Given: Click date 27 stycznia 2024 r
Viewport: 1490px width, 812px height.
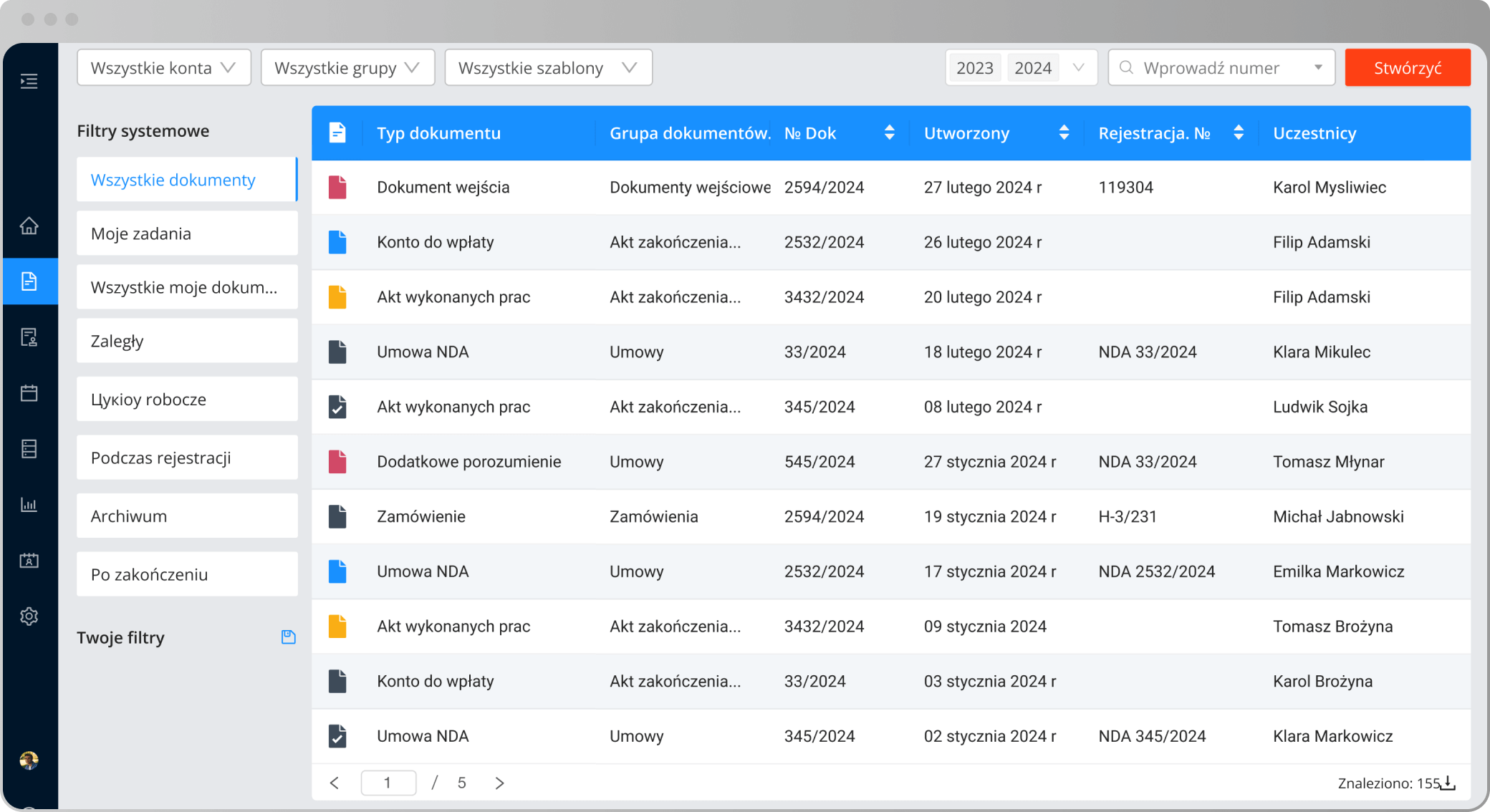Looking at the screenshot, I should click(x=990, y=462).
